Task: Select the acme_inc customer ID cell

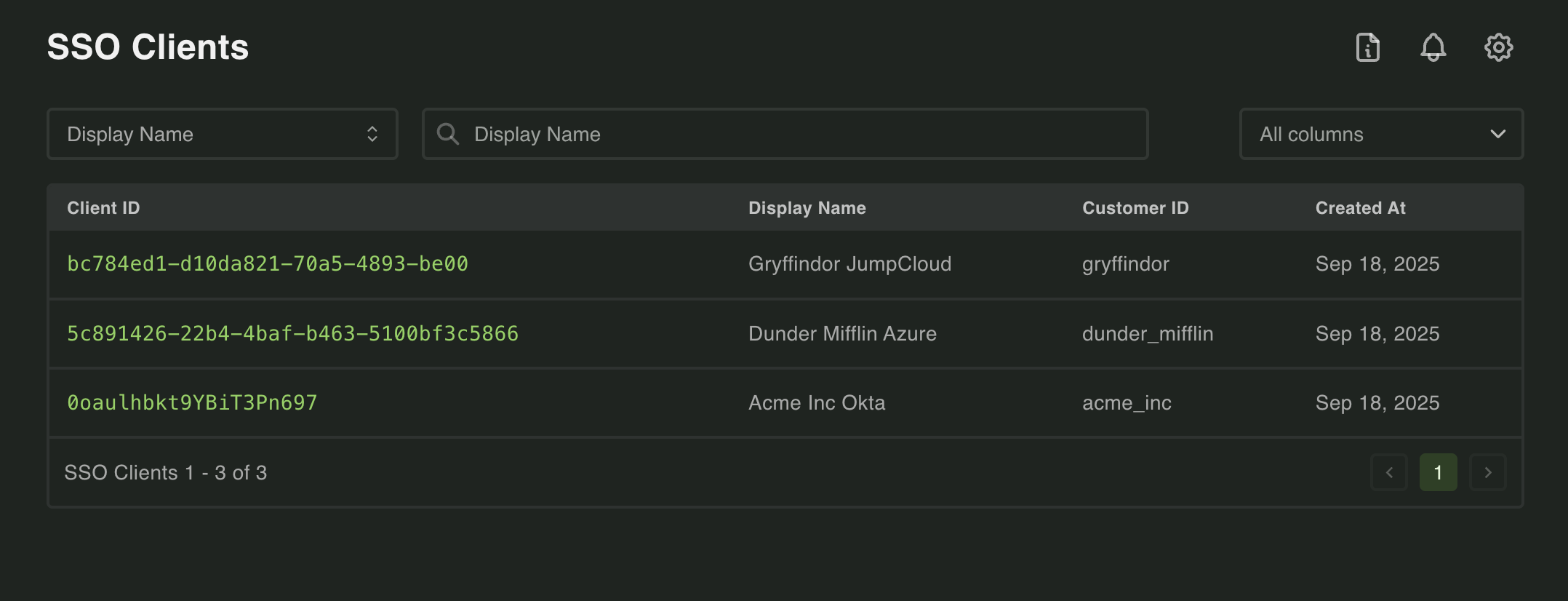Action: (x=1127, y=402)
